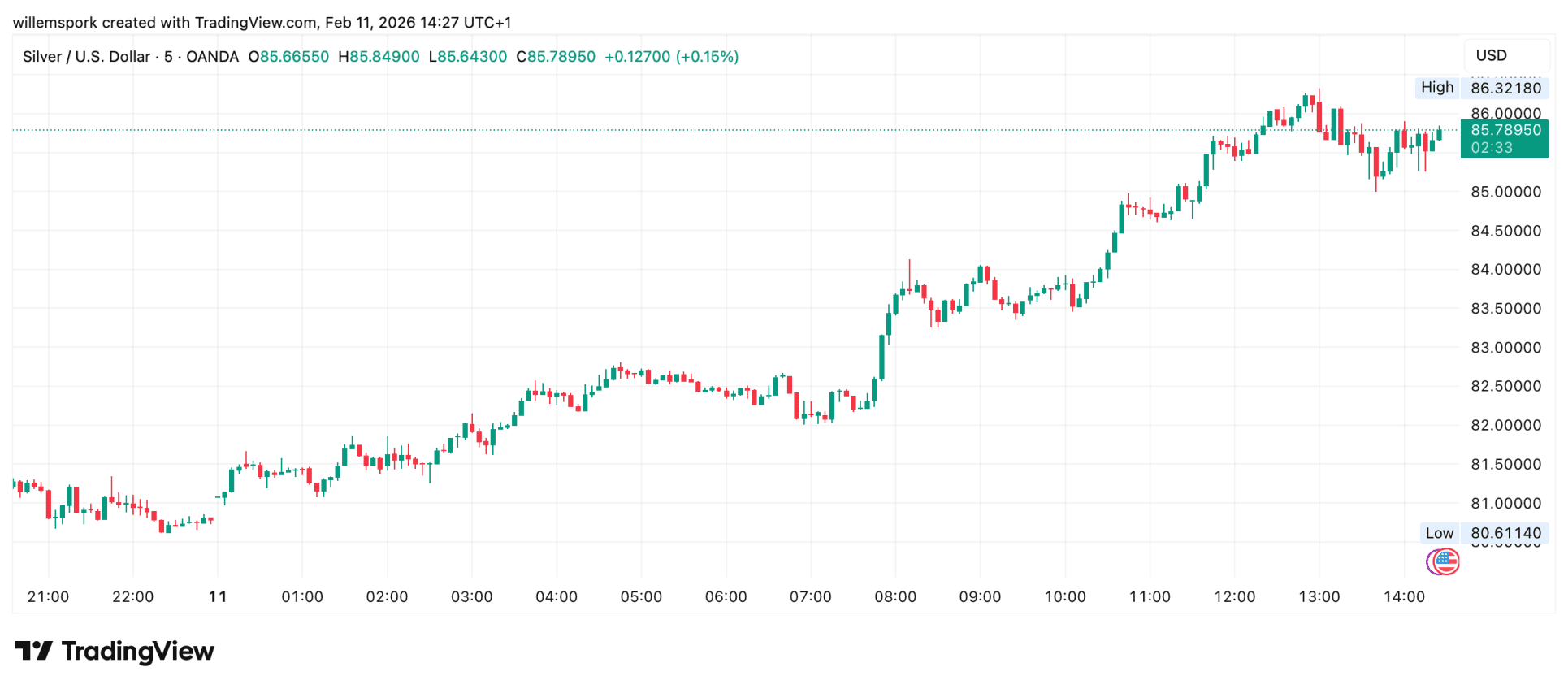Click the Silver / U.S. Dollar symbol title

86,57
